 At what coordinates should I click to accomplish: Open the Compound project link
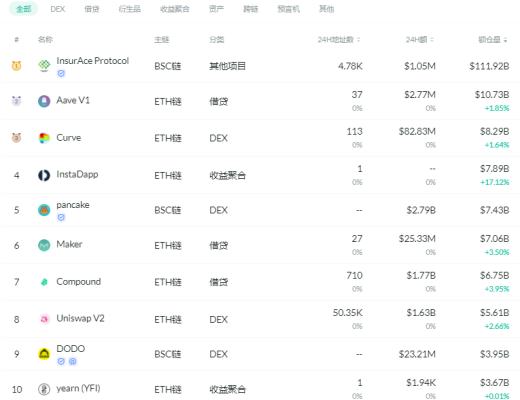click(x=79, y=282)
